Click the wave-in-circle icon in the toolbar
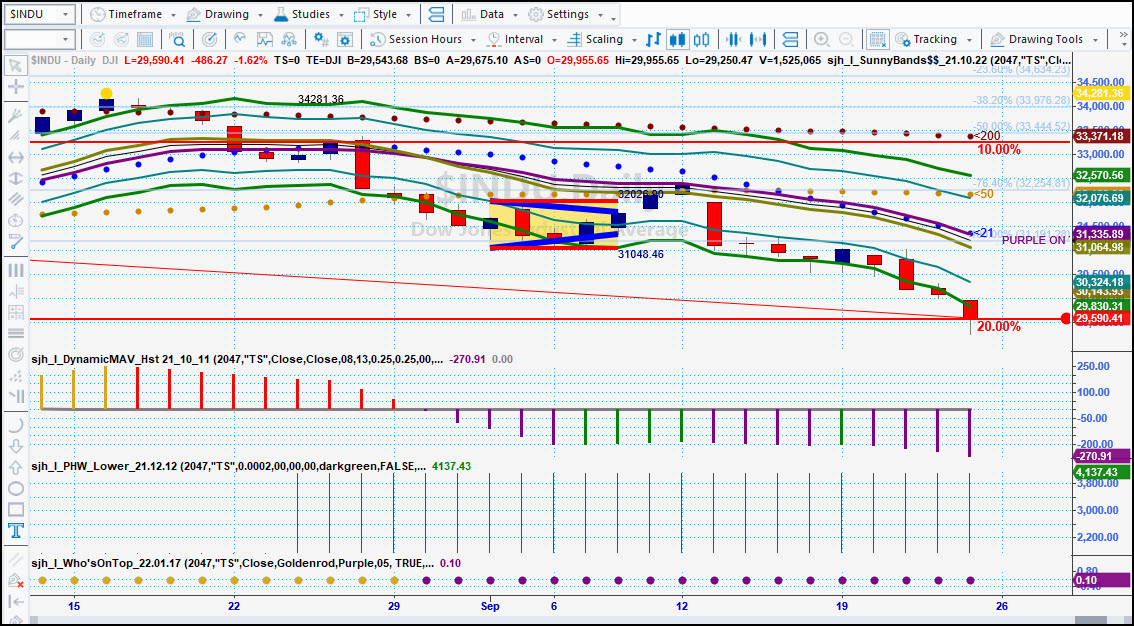Screen dimensions: 1134x626 coord(240,39)
